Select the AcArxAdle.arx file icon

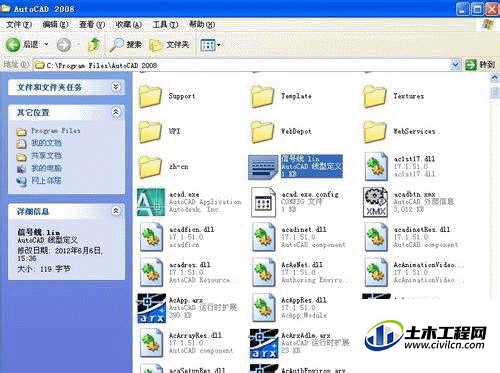pyautogui.click(x=264, y=343)
